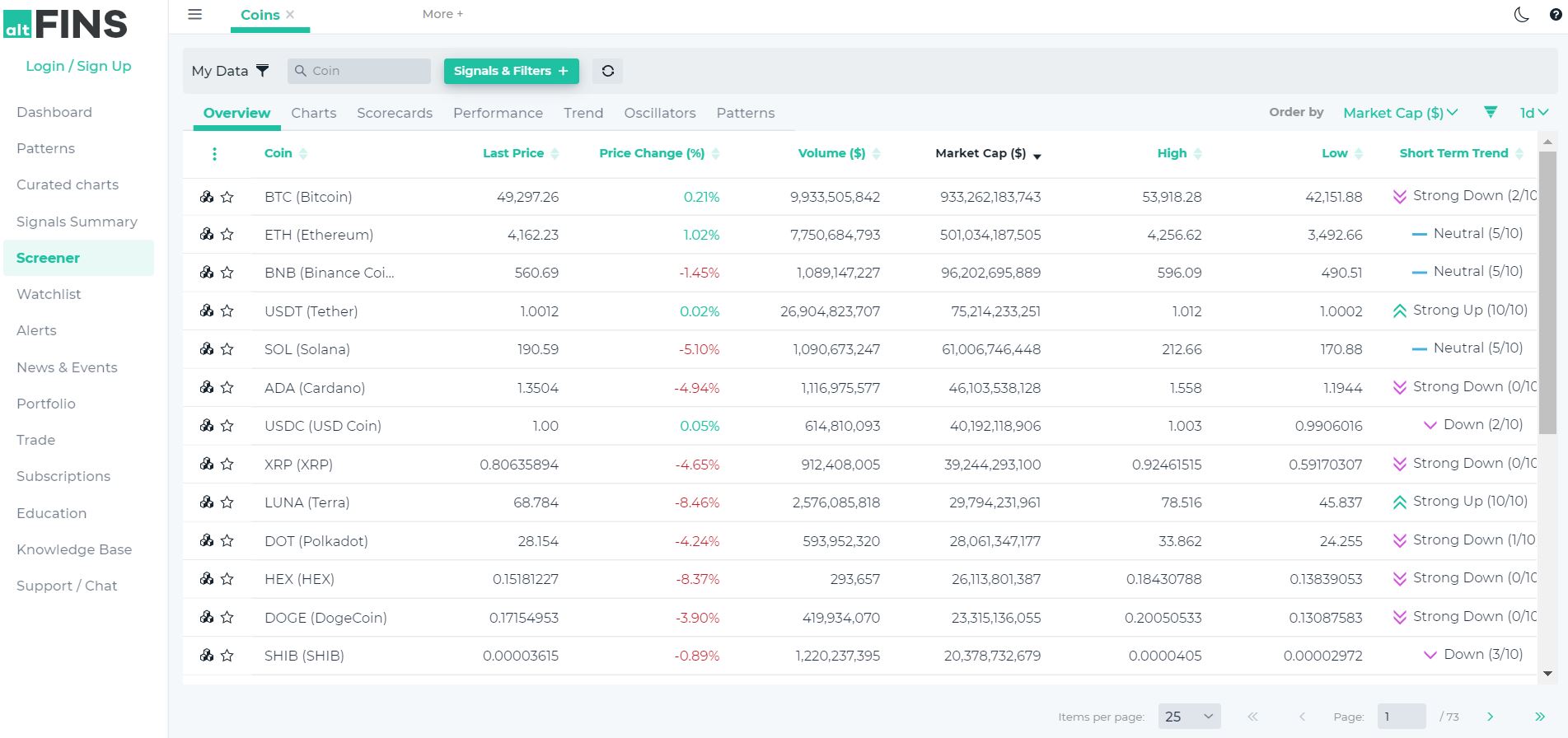Star BTC (Bitcoin) as favorite
Screen dimensions: 1568x738
227,197
